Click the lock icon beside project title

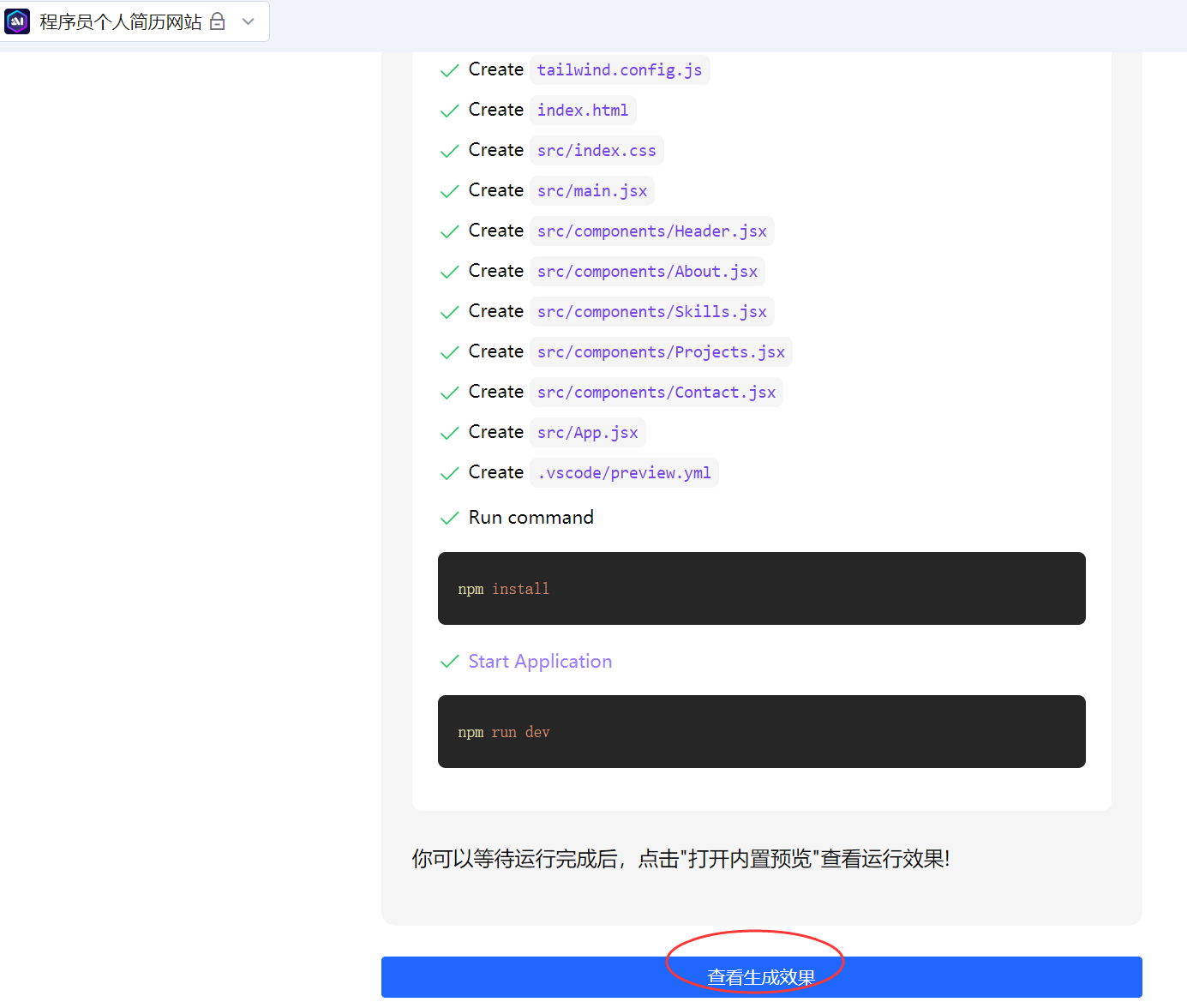218,21
